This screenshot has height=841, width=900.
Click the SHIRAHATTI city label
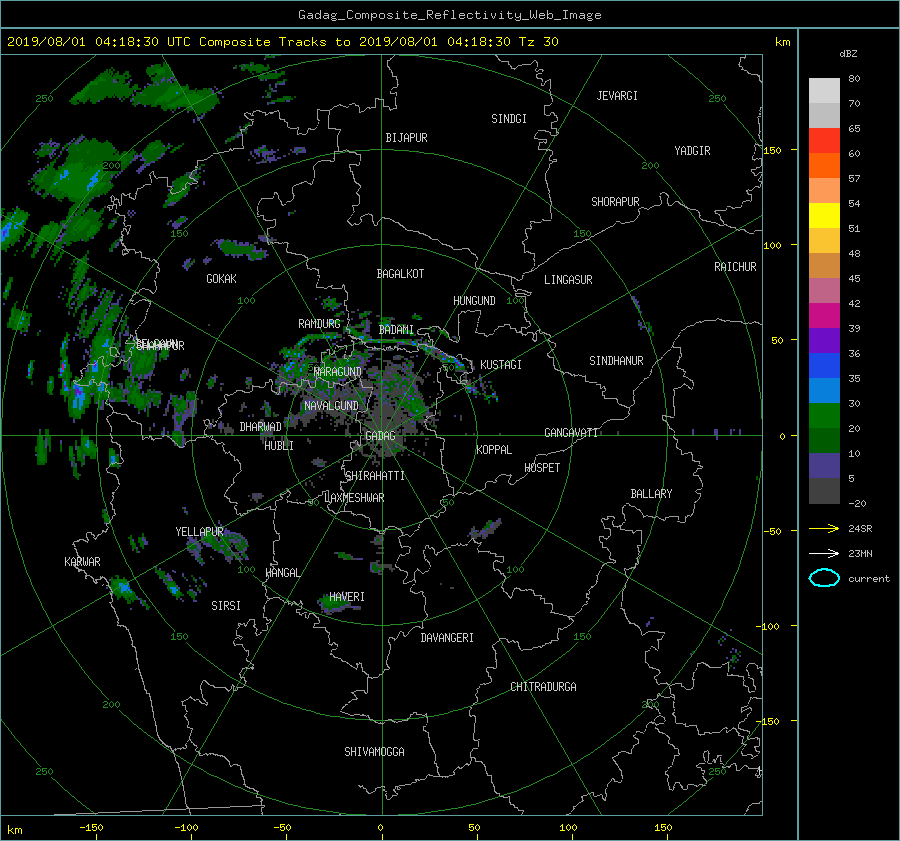pyautogui.click(x=375, y=476)
